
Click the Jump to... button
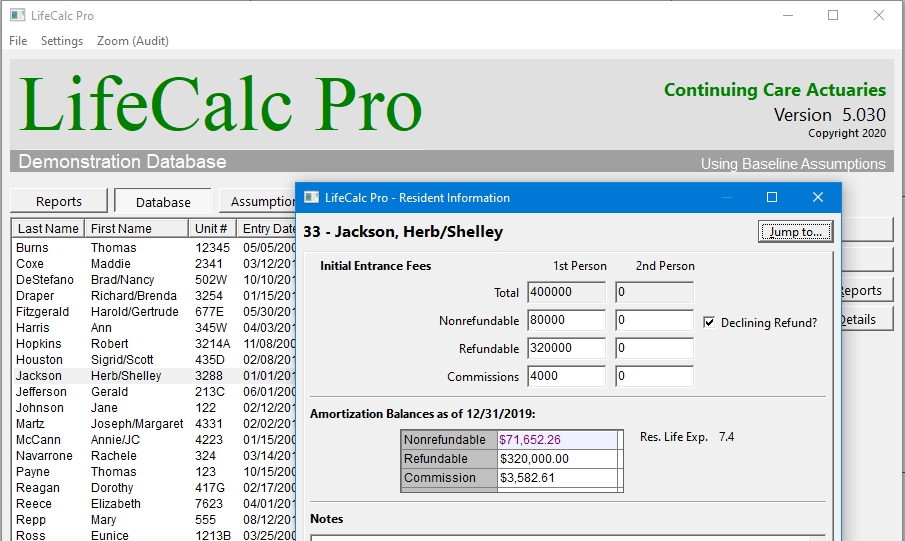click(x=795, y=232)
